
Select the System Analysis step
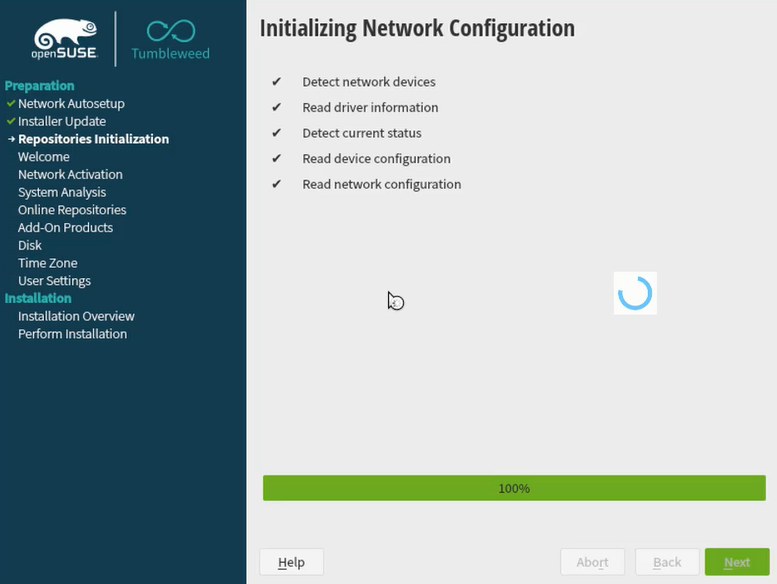[x=62, y=192]
